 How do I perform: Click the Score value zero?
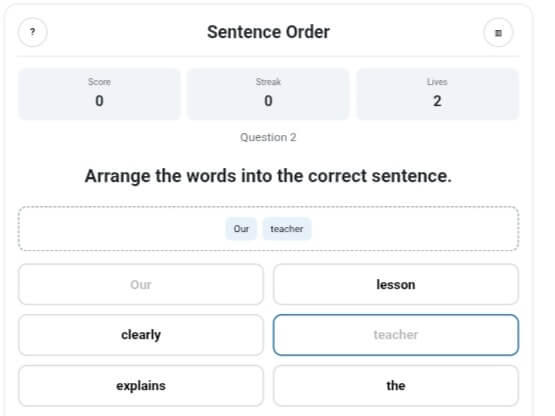point(99,101)
